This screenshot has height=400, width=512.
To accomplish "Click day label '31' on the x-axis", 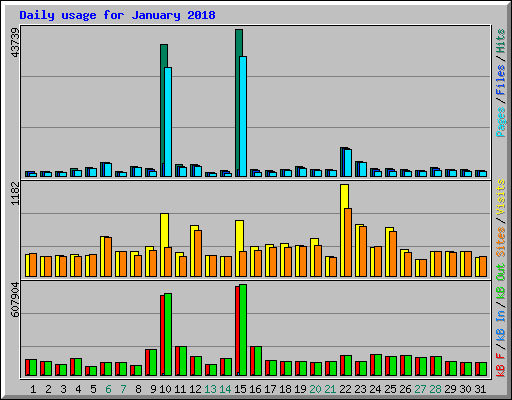I will coord(480,389).
